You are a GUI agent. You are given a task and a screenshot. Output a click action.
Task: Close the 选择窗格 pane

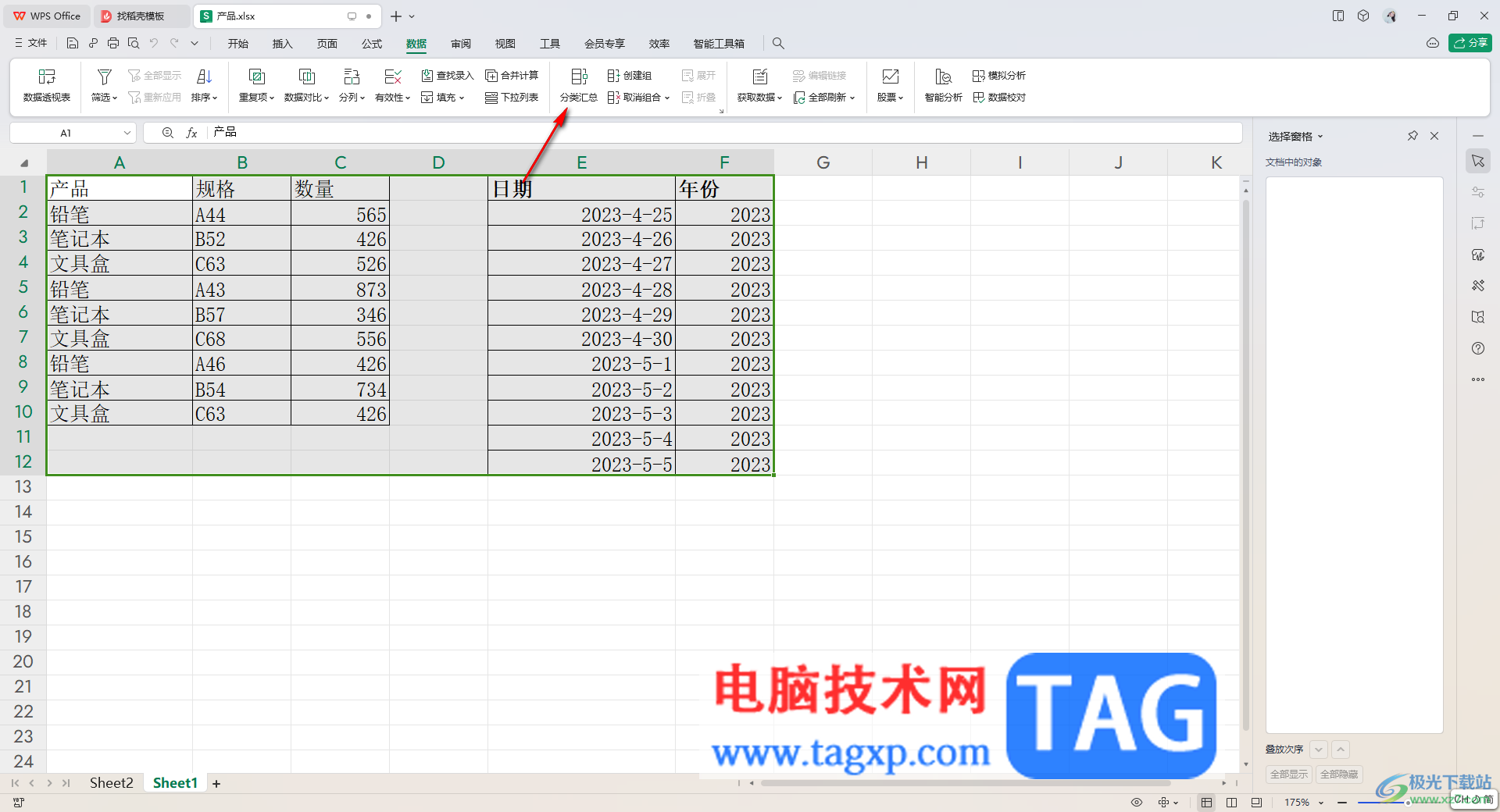click(x=1434, y=136)
